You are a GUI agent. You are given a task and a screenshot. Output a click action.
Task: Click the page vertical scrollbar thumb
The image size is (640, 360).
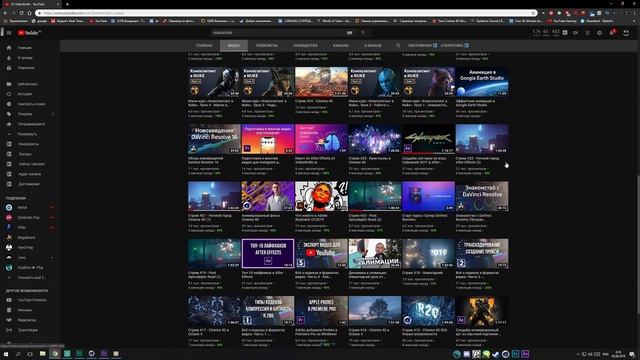tap(638, 244)
